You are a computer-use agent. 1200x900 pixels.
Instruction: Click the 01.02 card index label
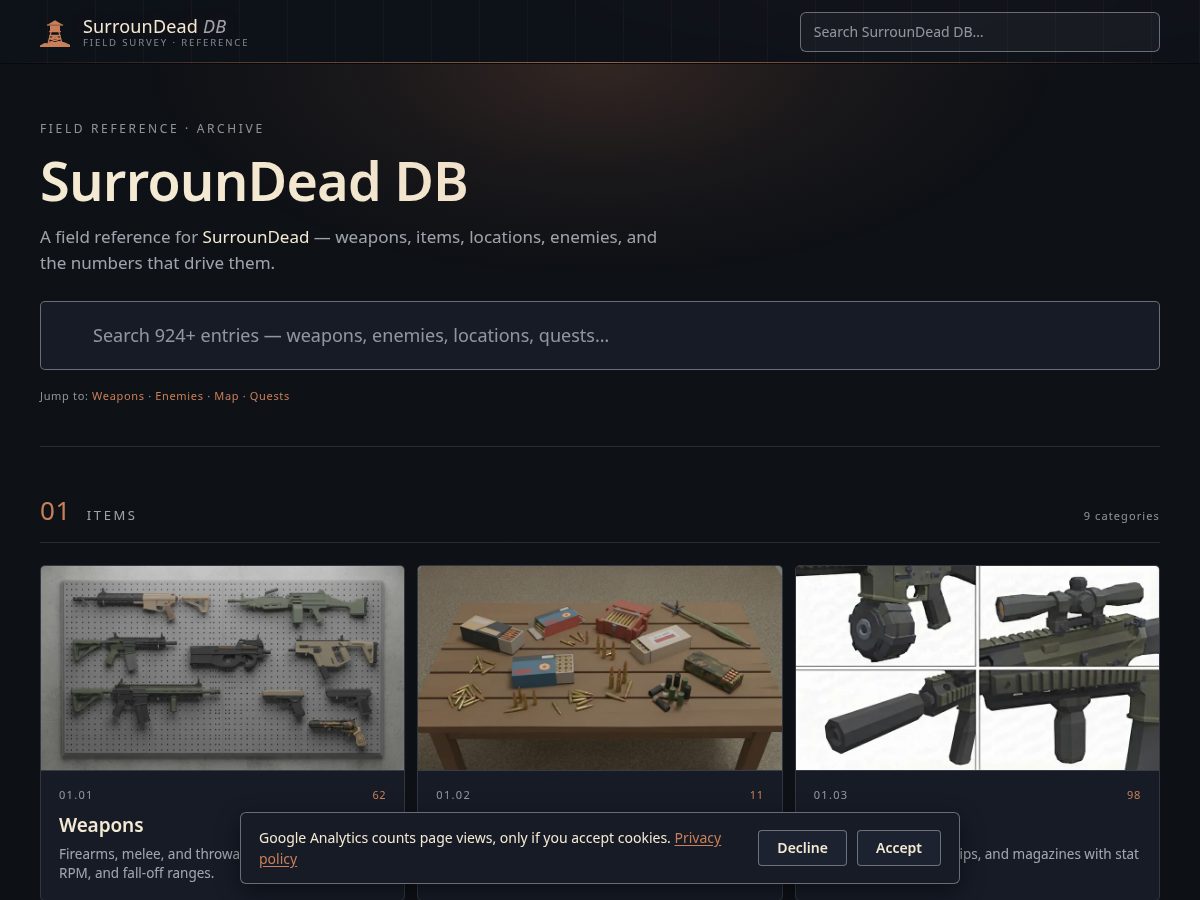click(x=453, y=795)
